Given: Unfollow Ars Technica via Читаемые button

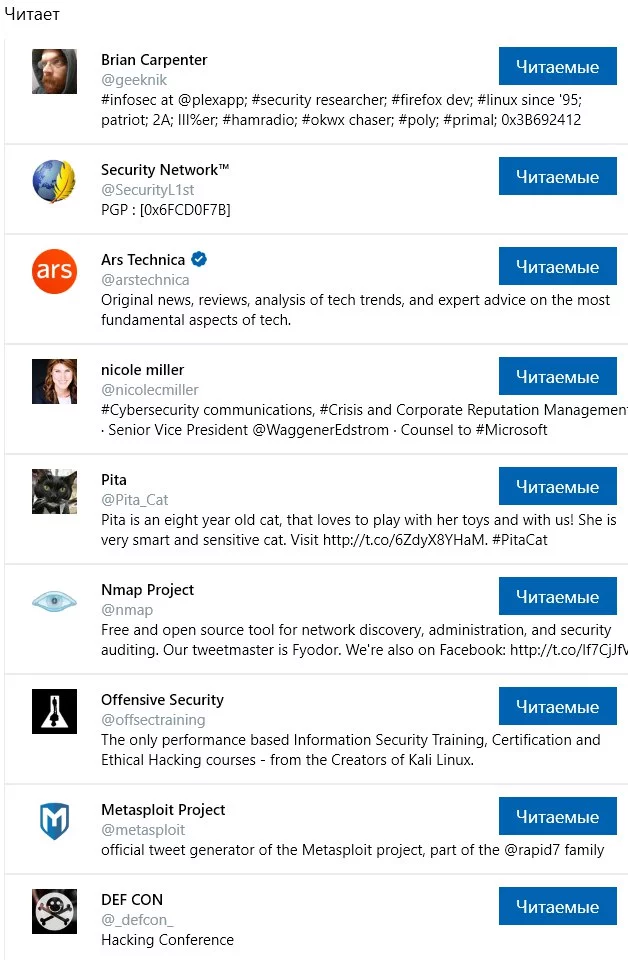Looking at the screenshot, I should [x=557, y=267].
